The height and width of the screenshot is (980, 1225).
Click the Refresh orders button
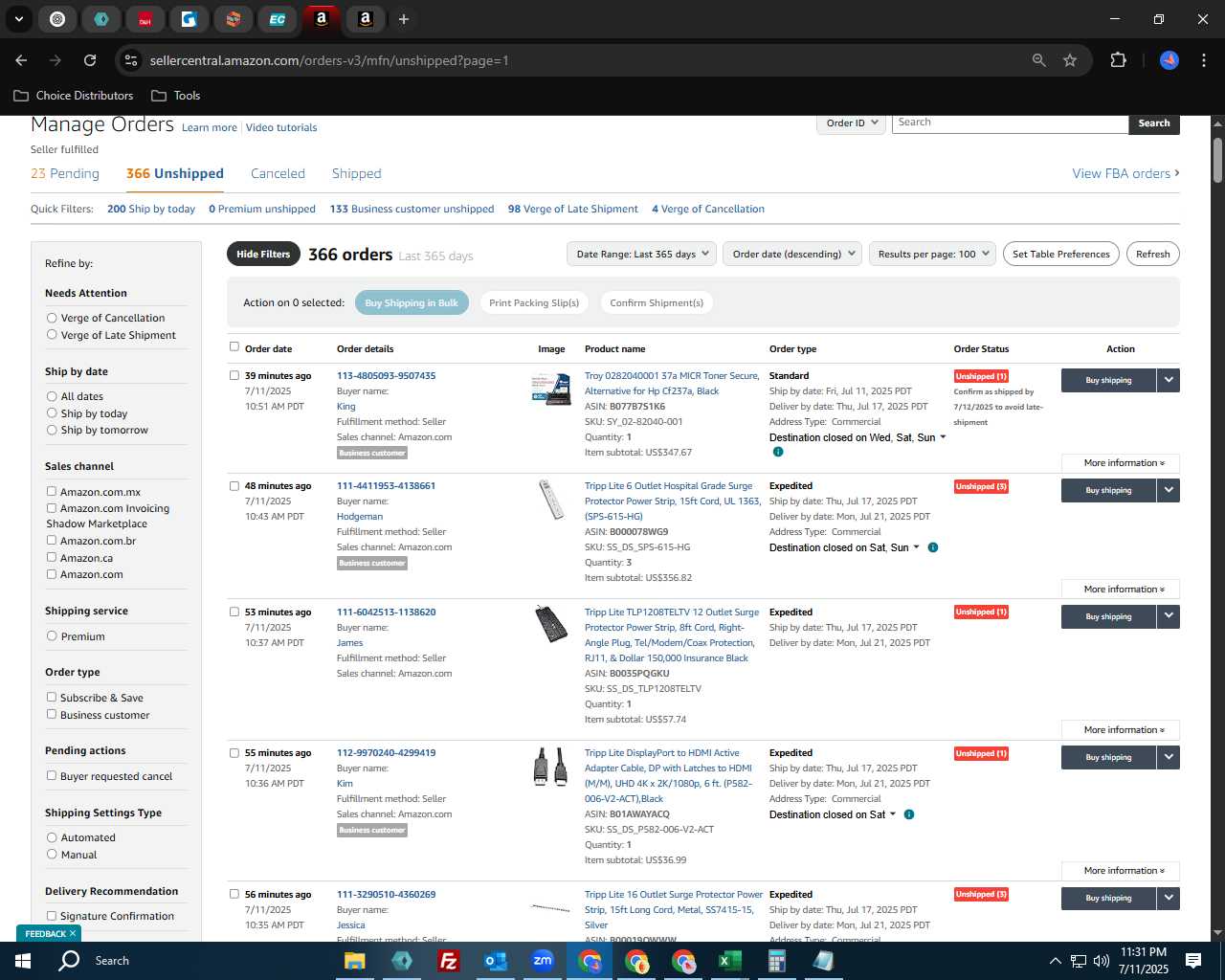pyautogui.click(x=1152, y=254)
